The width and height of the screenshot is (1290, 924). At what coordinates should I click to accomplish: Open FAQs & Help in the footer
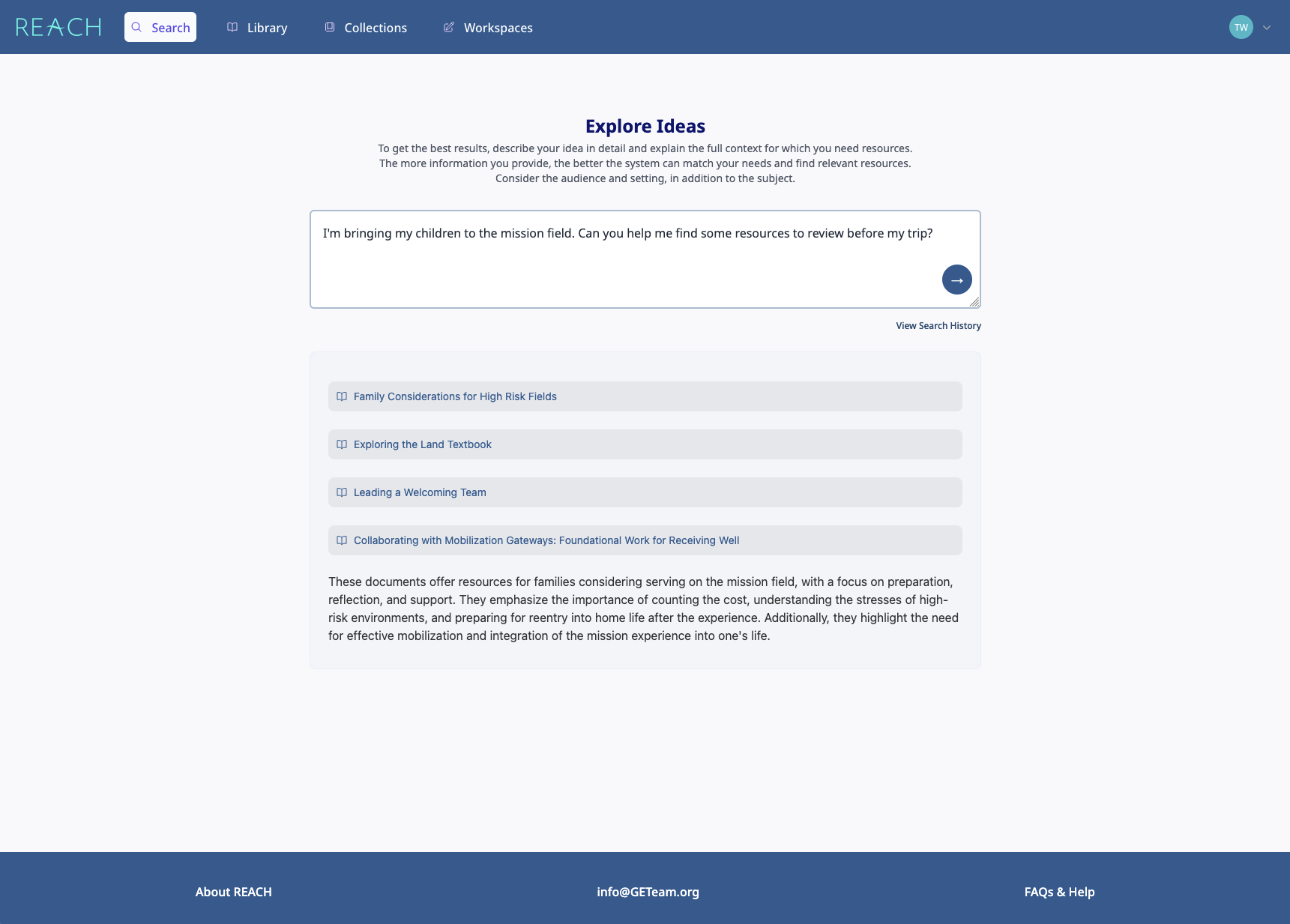click(1059, 892)
